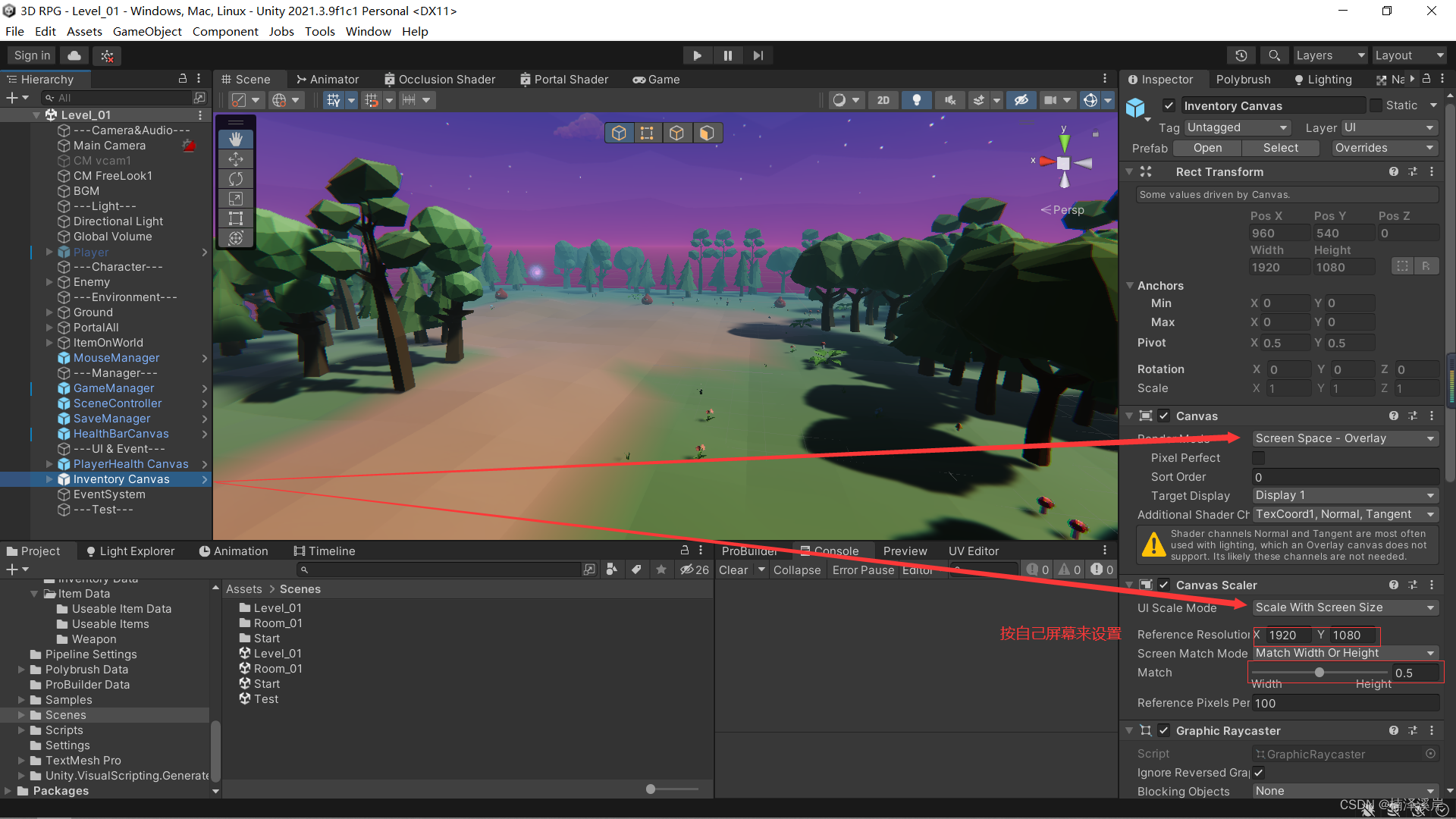Click the scene orientation gizmo center cube
1456x819 pixels.
click(x=1063, y=163)
